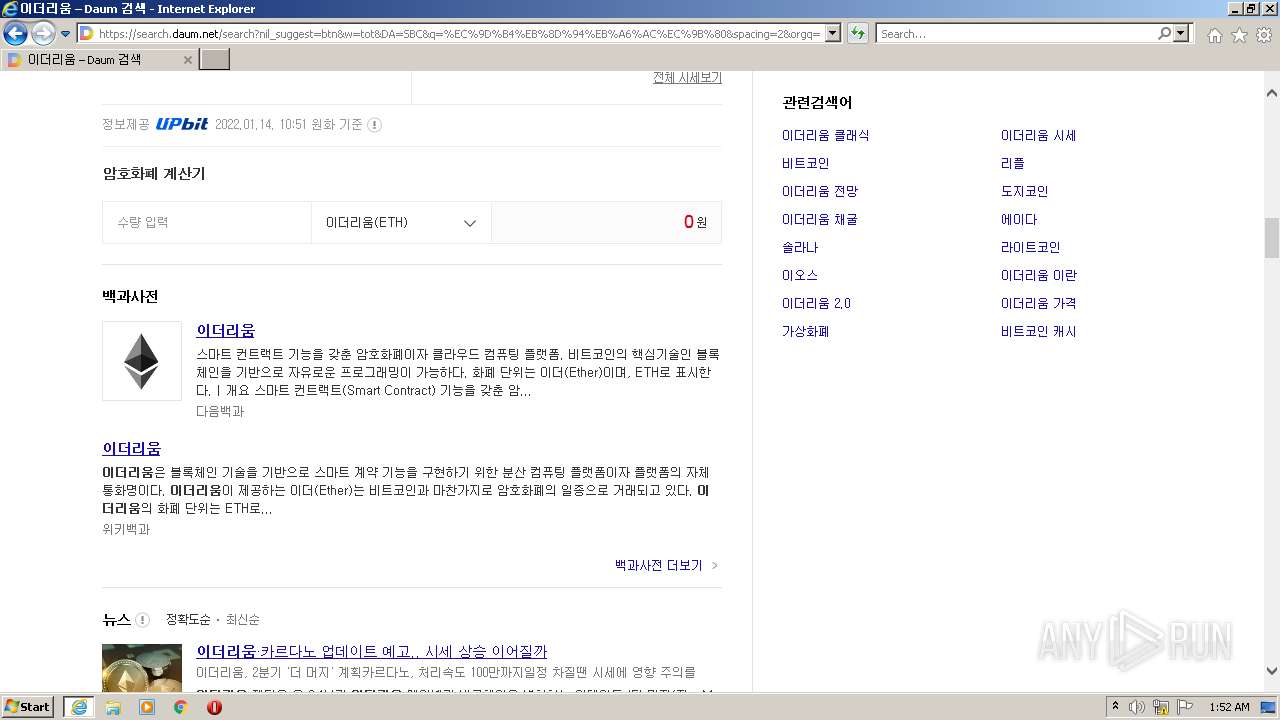Click the Action Center flag icon
Image resolution: width=1280 pixels, height=720 pixels.
1184,707
